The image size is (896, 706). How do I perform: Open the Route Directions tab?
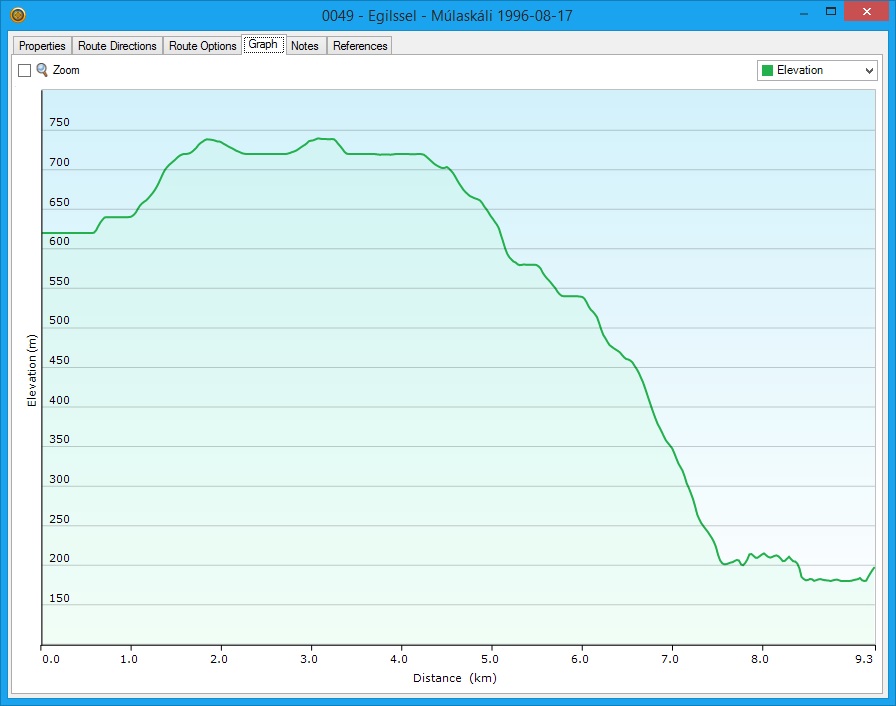[x=117, y=46]
